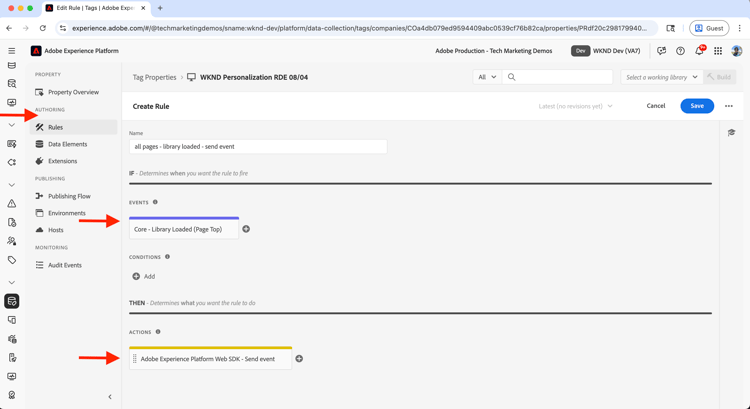Click the Actions info icon

pyautogui.click(x=158, y=332)
